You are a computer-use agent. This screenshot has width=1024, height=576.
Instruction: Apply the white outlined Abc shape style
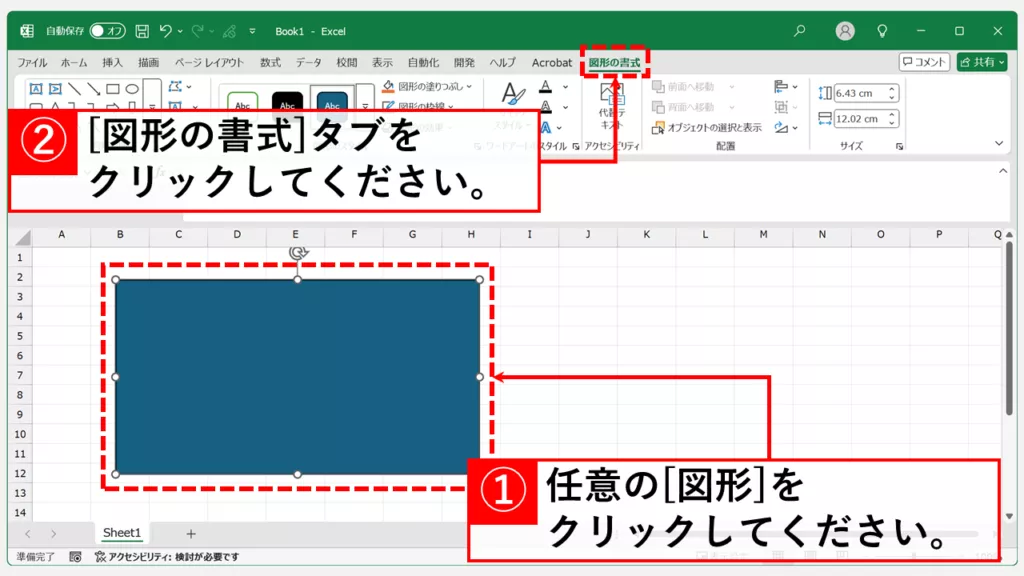pos(242,103)
